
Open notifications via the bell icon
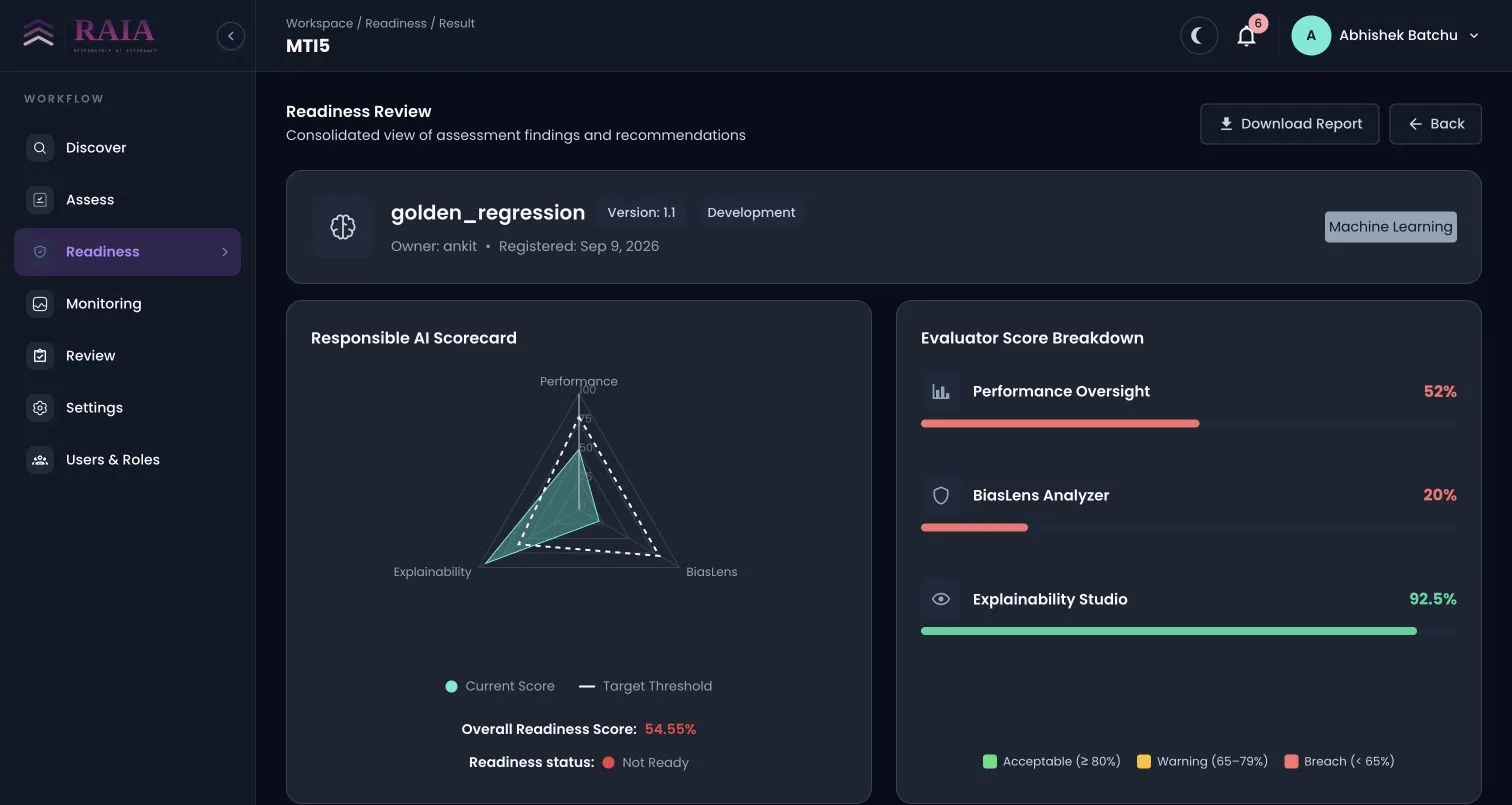(1246, 37)
